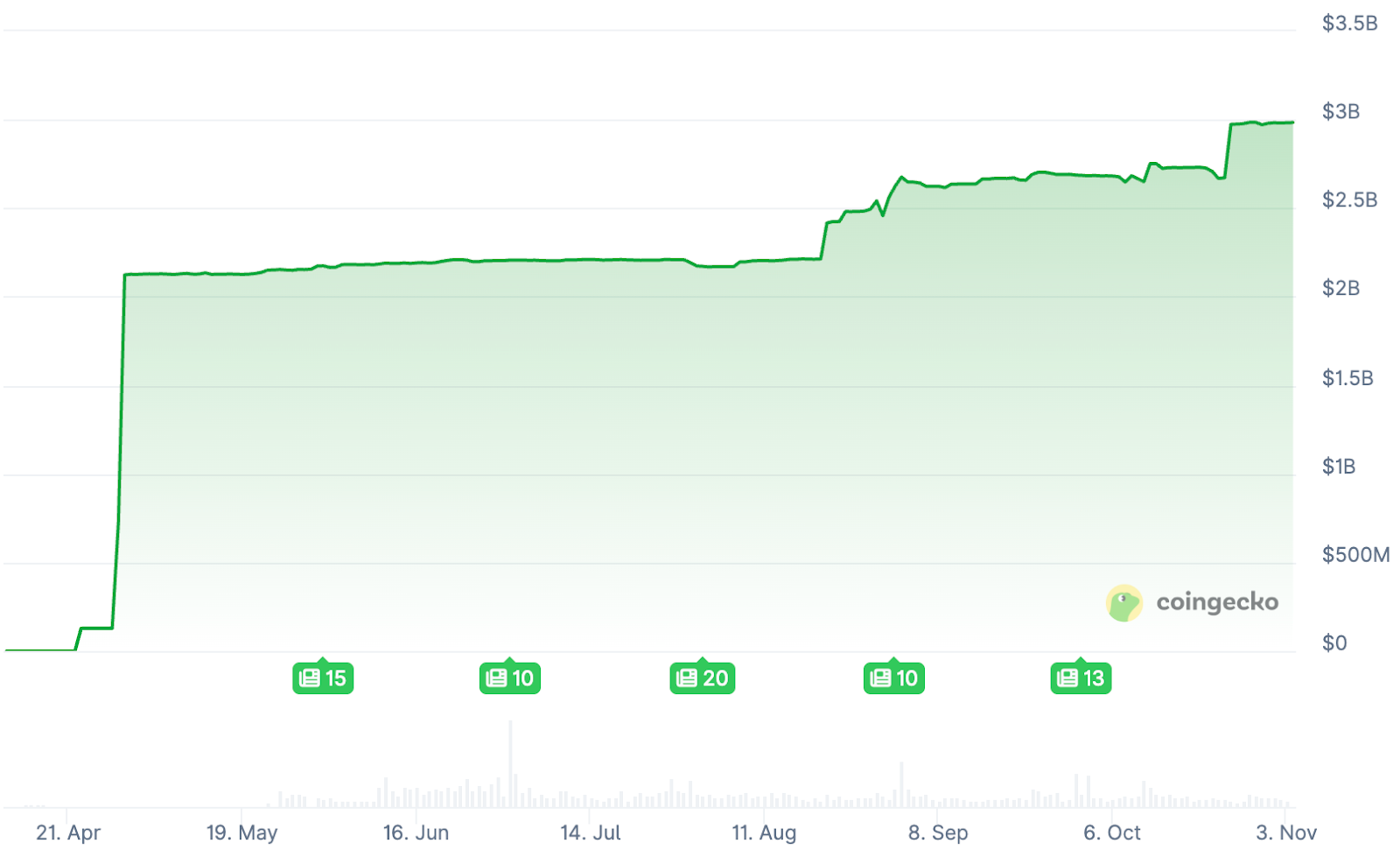Screen dimensions: 1400x864
Task: Open the news marker labeled 20
Action: click(702, 678)
